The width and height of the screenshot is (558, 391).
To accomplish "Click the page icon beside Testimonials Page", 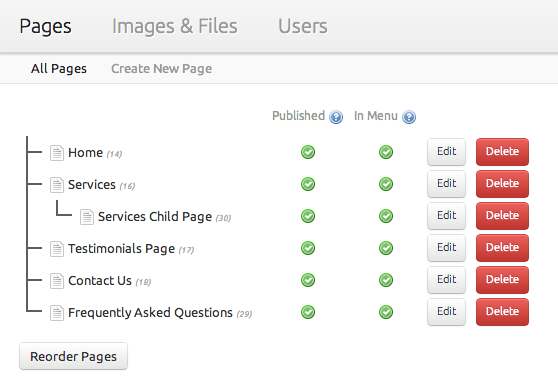I will (57, 249).
